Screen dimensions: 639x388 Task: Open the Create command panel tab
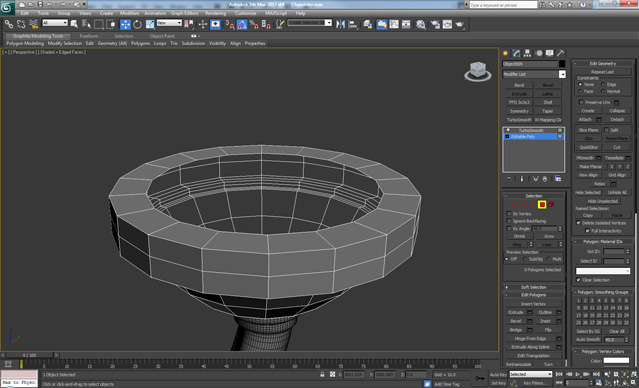point(506,53)
